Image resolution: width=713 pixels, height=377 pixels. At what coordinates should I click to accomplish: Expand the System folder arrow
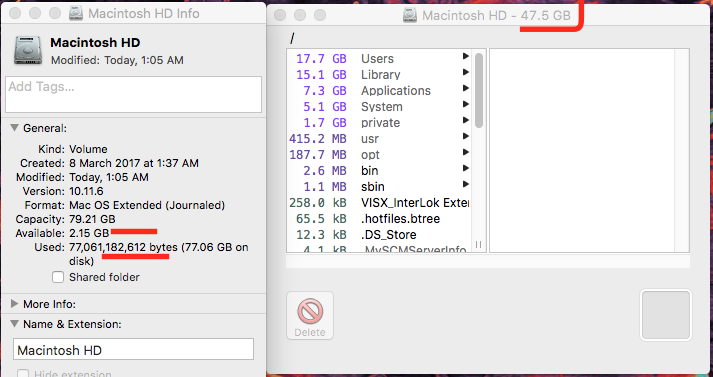(x=466, y=104)
